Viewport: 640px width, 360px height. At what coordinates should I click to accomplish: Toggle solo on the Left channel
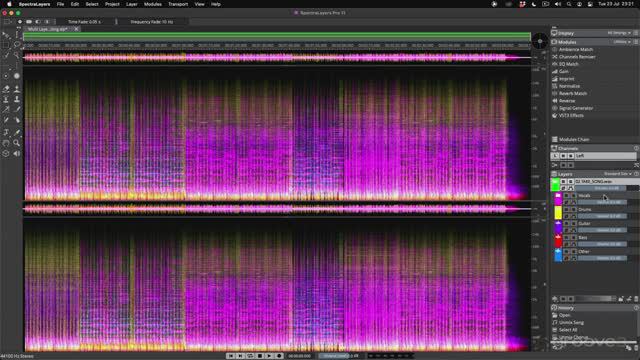point(571,156)
